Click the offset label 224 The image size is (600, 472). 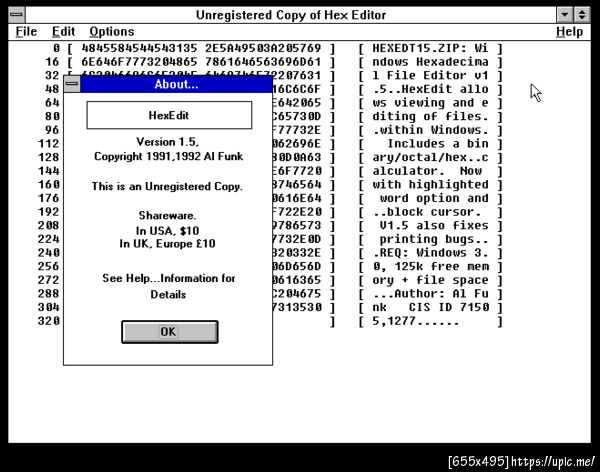(49, 239)
